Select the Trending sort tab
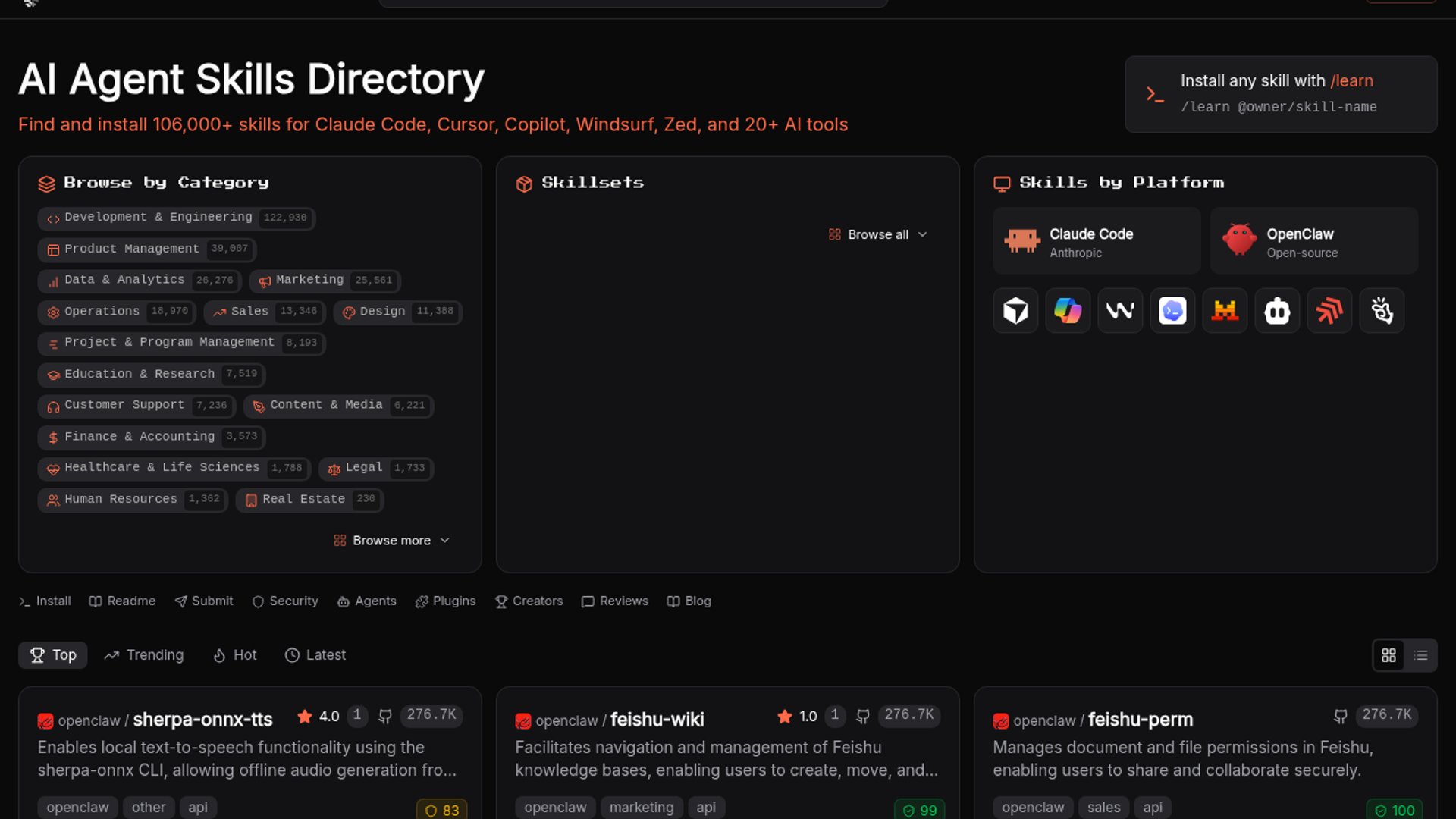The image size is (1456, 819). pyautogui.click(x=144, y=655)
